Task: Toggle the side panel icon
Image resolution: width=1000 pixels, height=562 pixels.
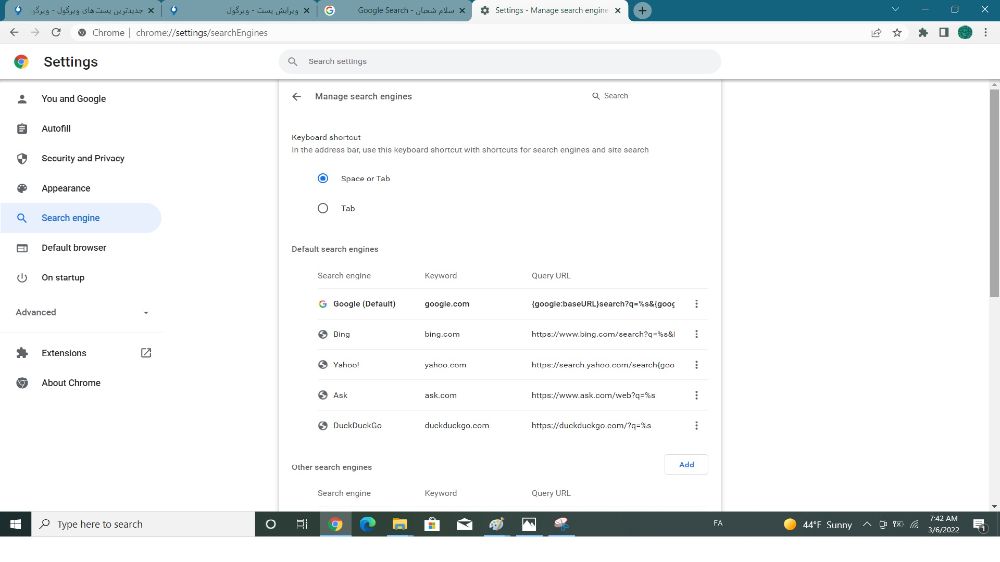Action: [944, 33]
